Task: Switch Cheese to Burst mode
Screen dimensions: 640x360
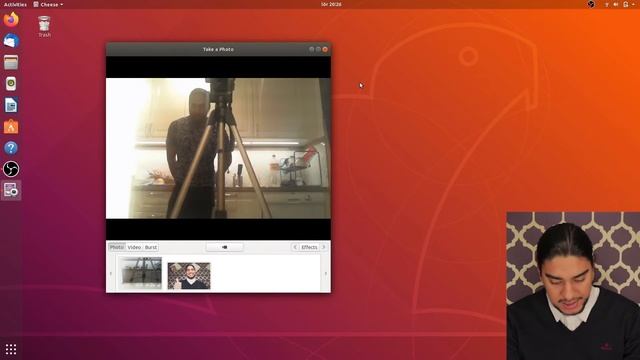Action: coord(151,247)
